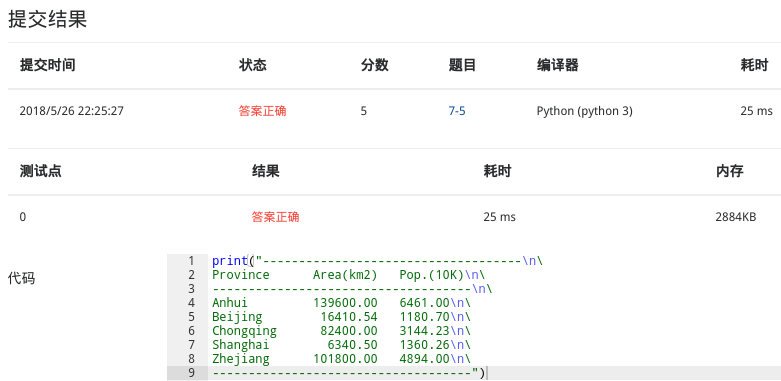Select the 提交时间 column header

[x=48, y=65]
